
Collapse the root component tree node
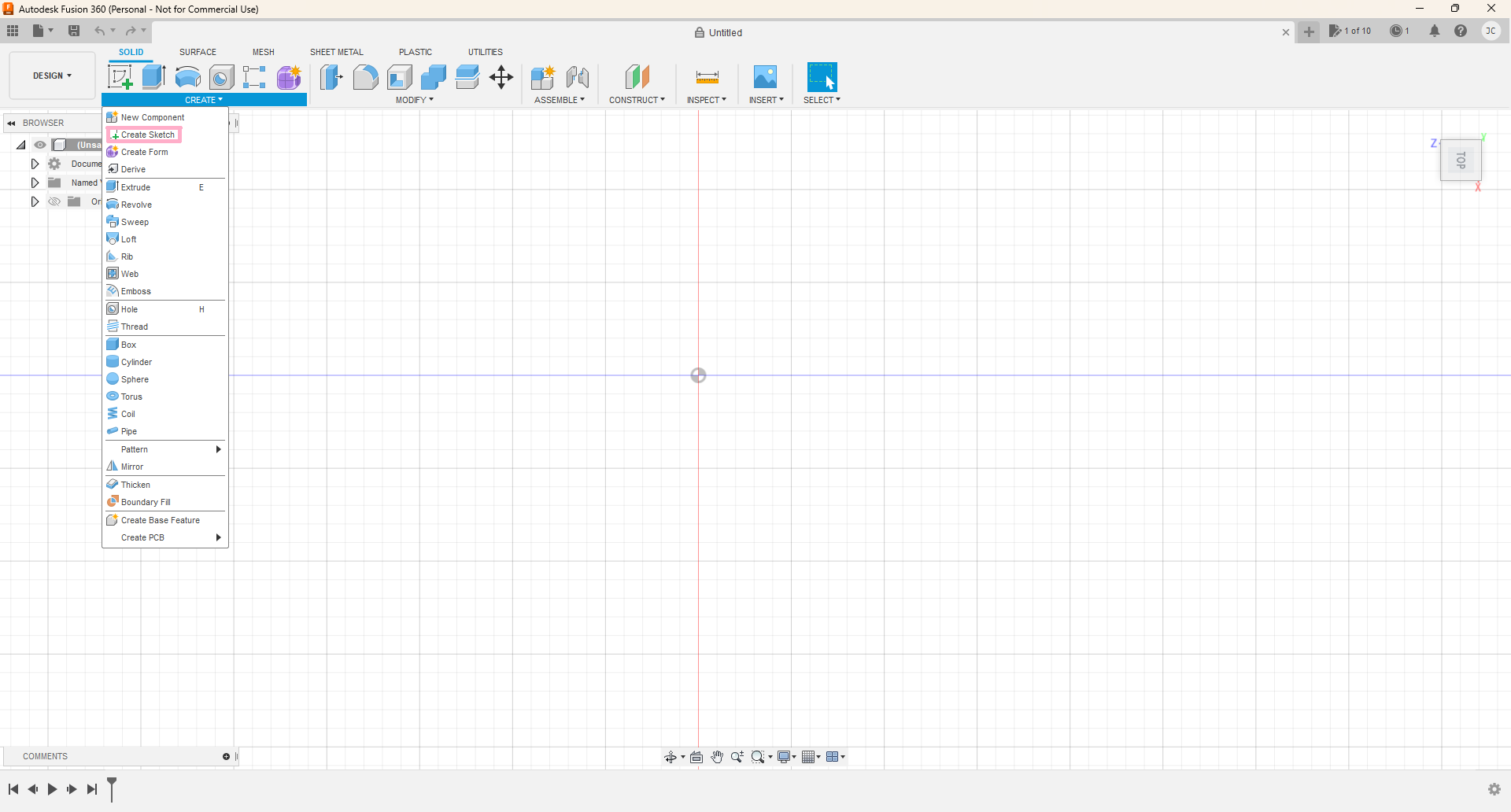tap(21, 145)
